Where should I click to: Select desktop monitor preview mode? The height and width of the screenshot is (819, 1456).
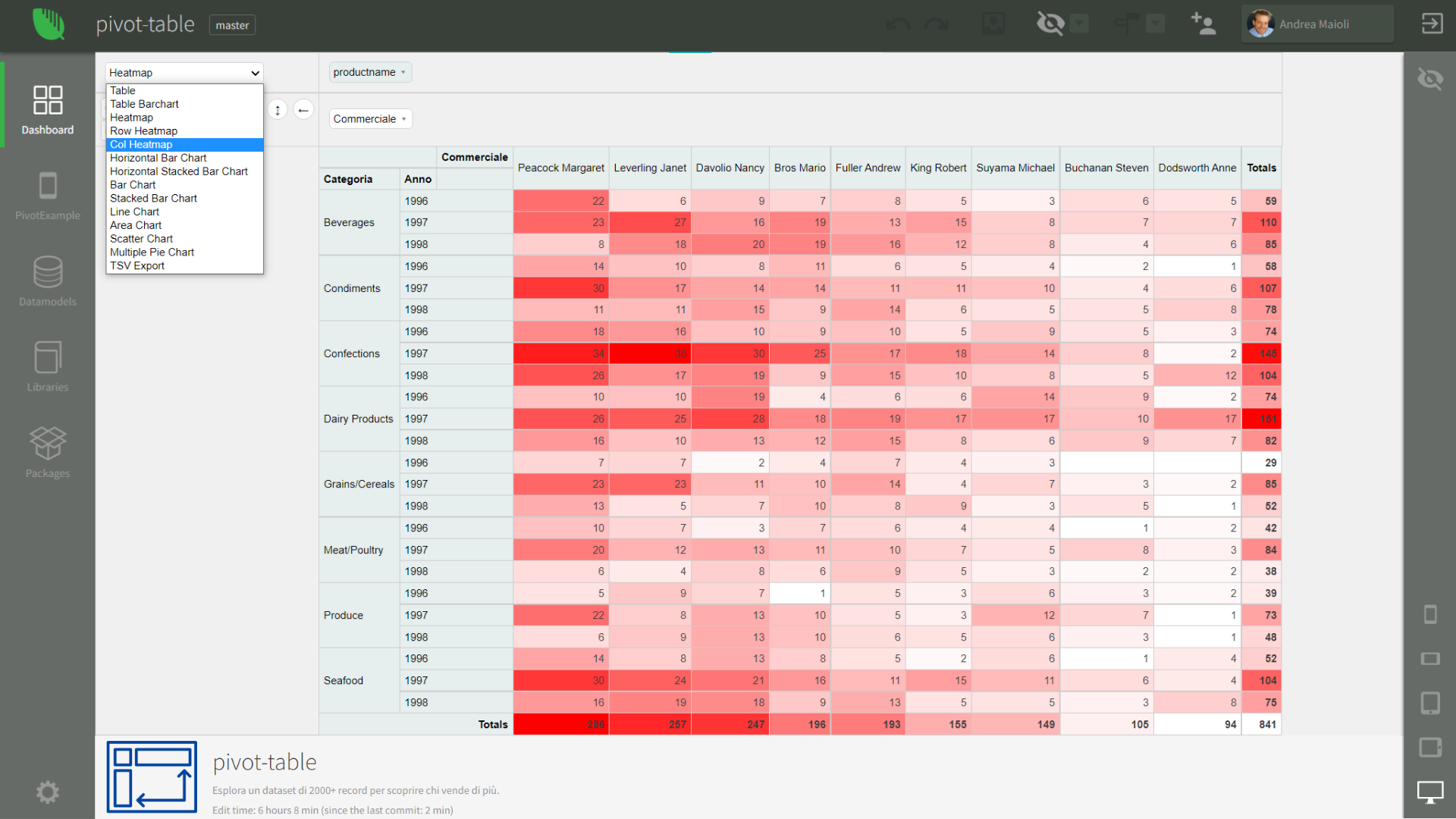pos(1430,792)
